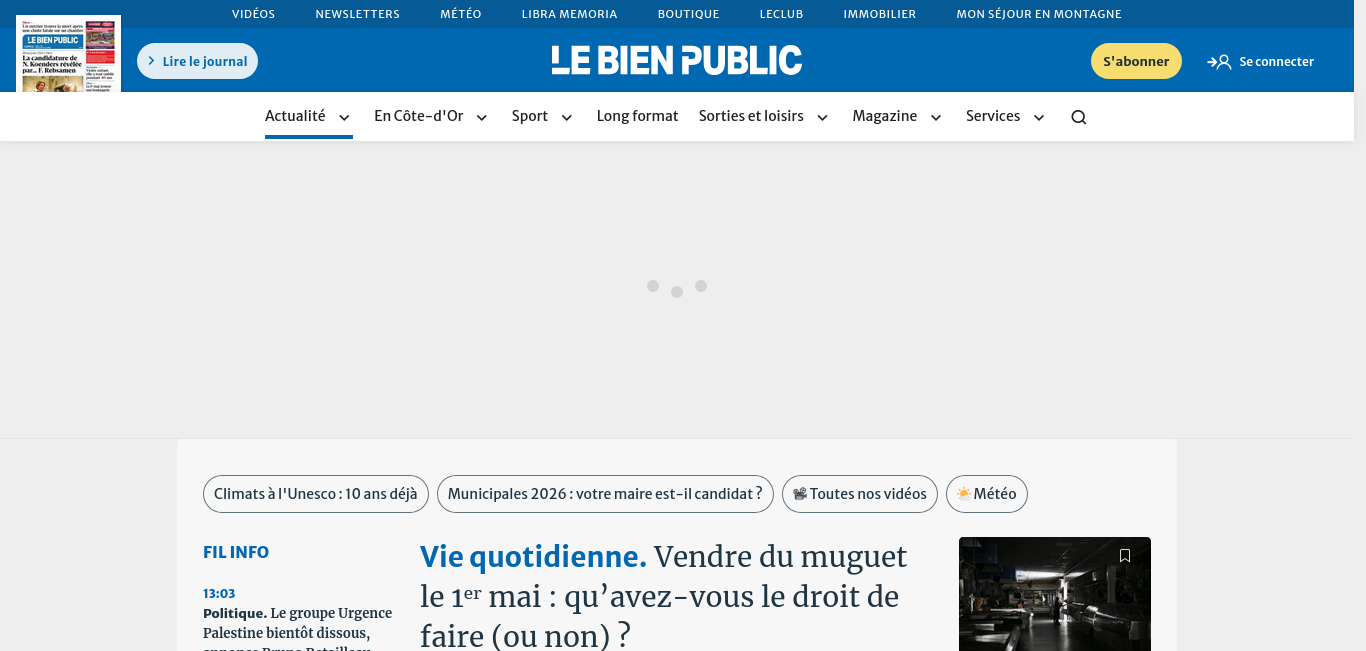The height and width of the screenshot is (651, 1366).
Task: Open the Actualité section
Action: 295,116
